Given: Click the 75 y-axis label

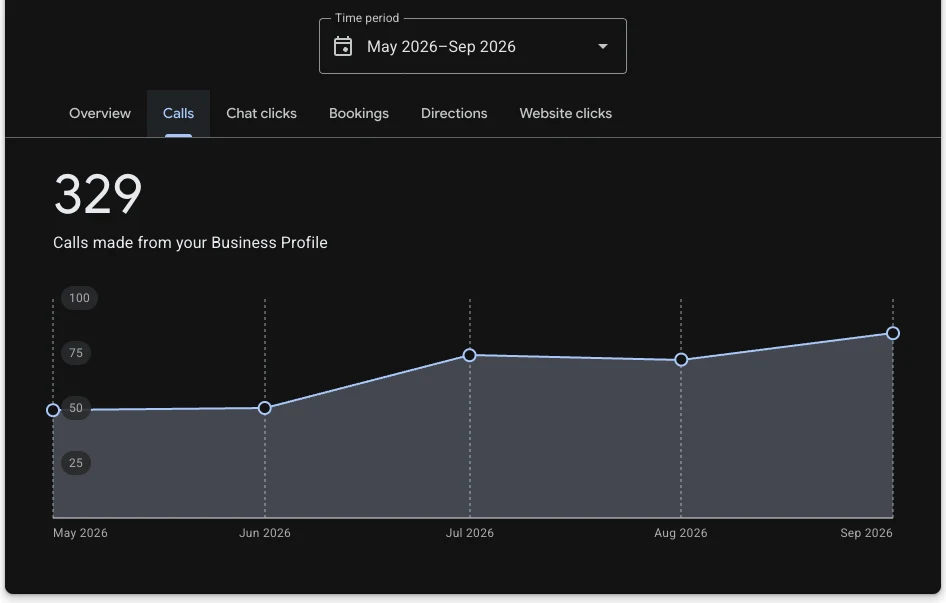Looking at the screenshot, I should pyautogui.click(x=75, y=353).
